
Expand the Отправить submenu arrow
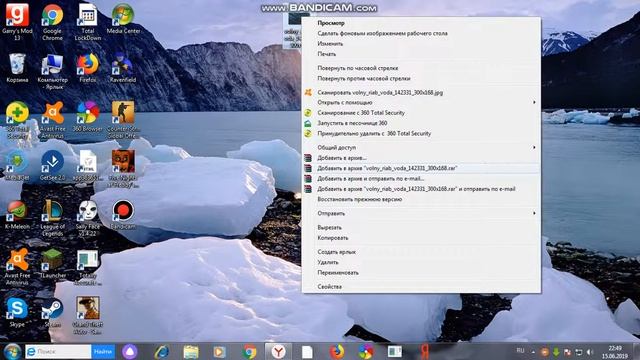click(x=534, y=213)
